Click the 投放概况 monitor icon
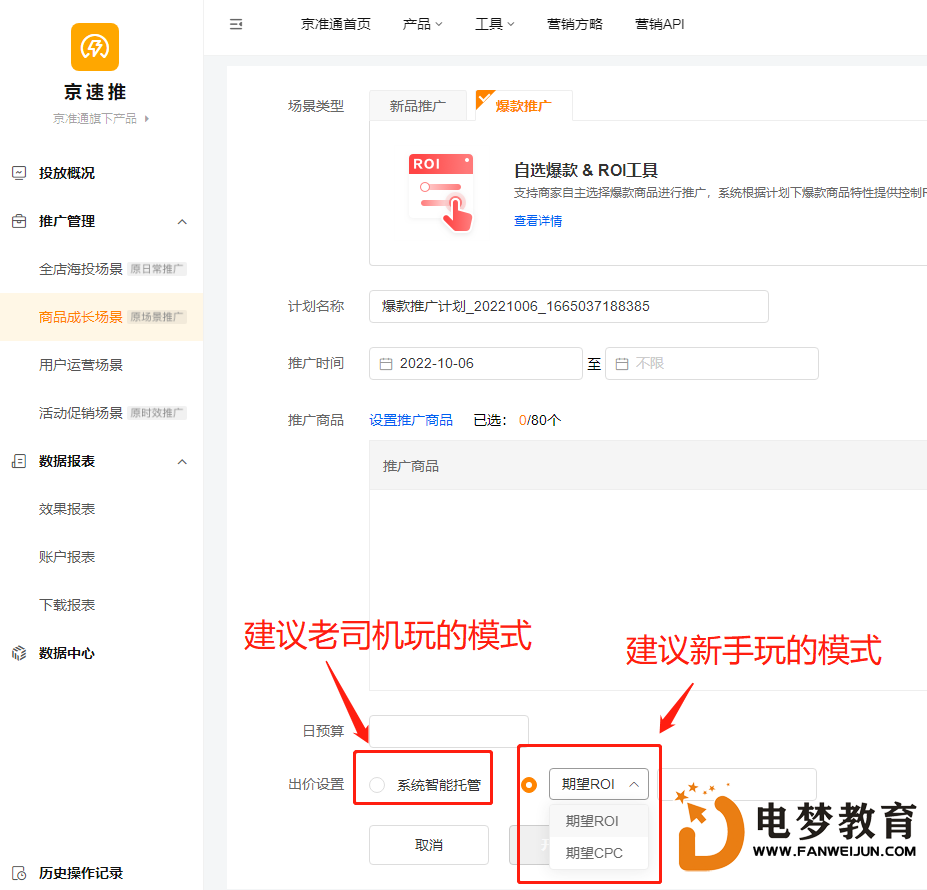Screen dimensions: 927x890 coord(19,173)
